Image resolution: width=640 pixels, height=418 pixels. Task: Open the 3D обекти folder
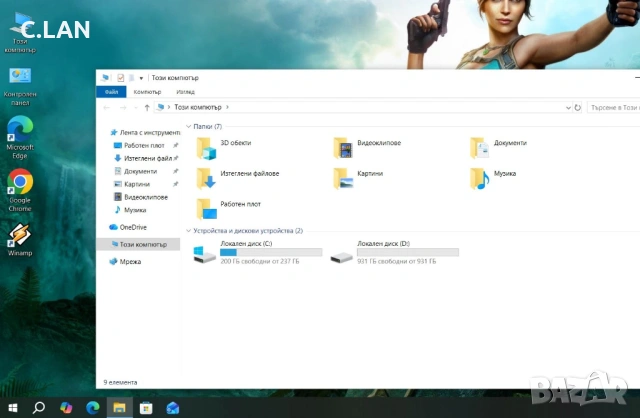224,147
